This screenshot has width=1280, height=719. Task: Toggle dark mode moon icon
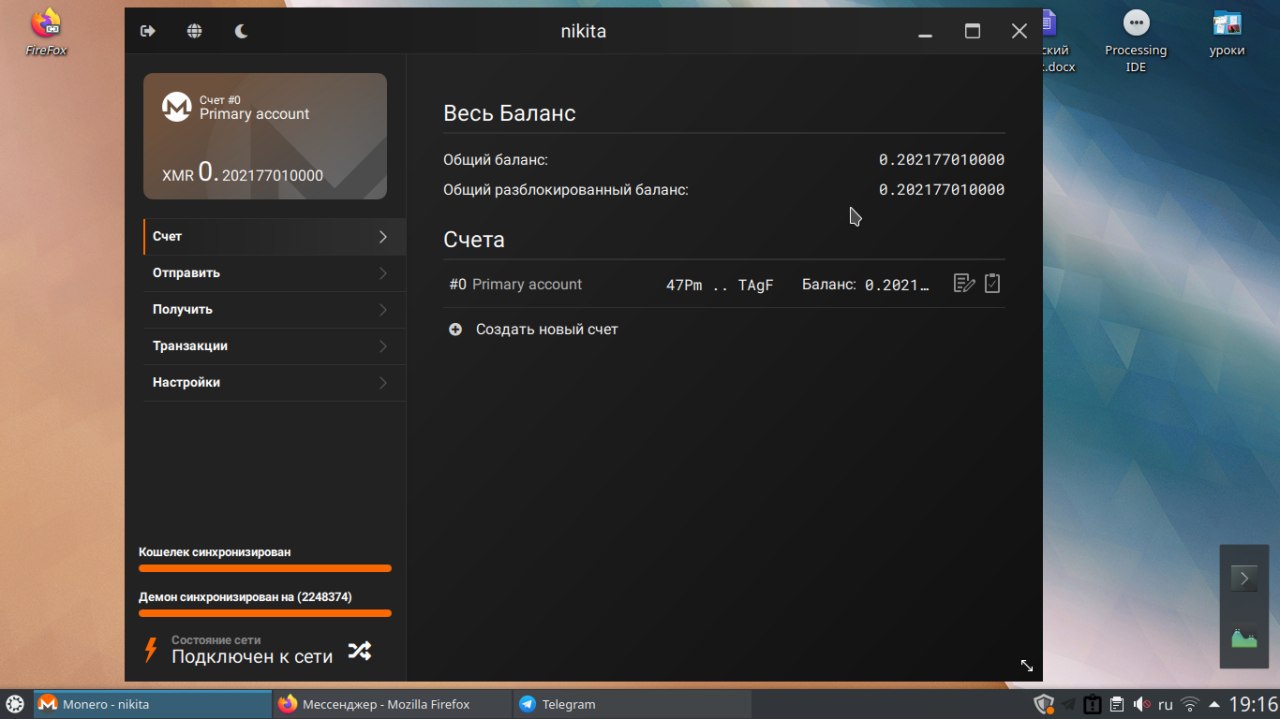coord(241,31)
